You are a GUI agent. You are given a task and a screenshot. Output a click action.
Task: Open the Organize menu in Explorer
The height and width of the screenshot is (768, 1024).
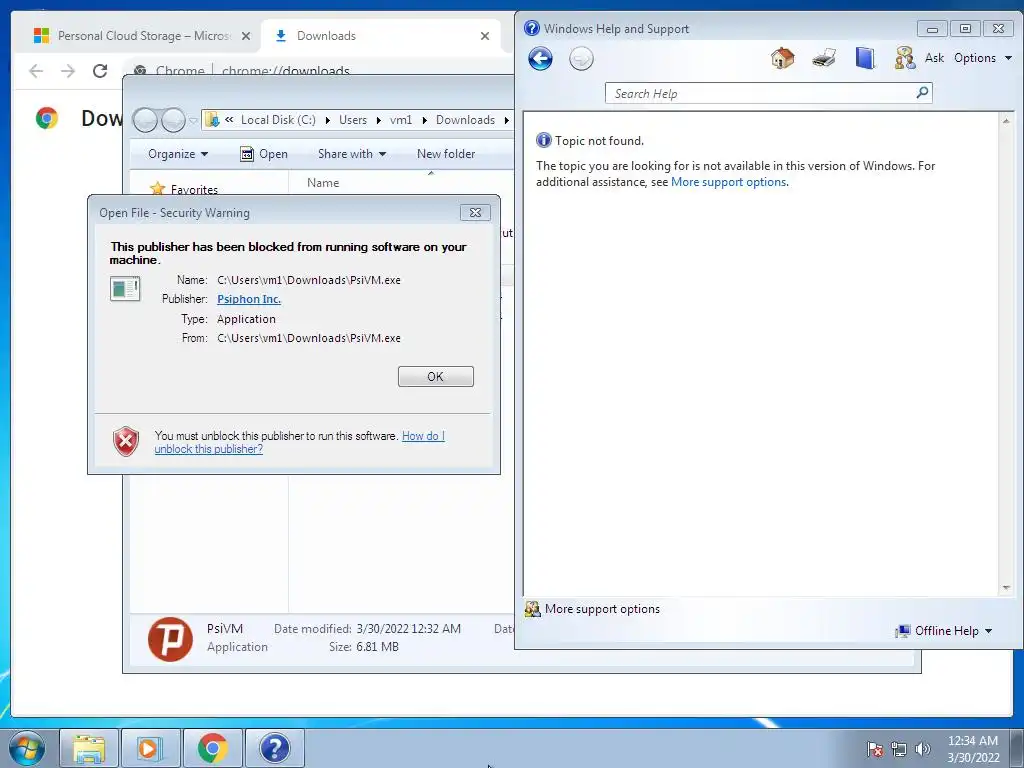click(x=178, y=154)
